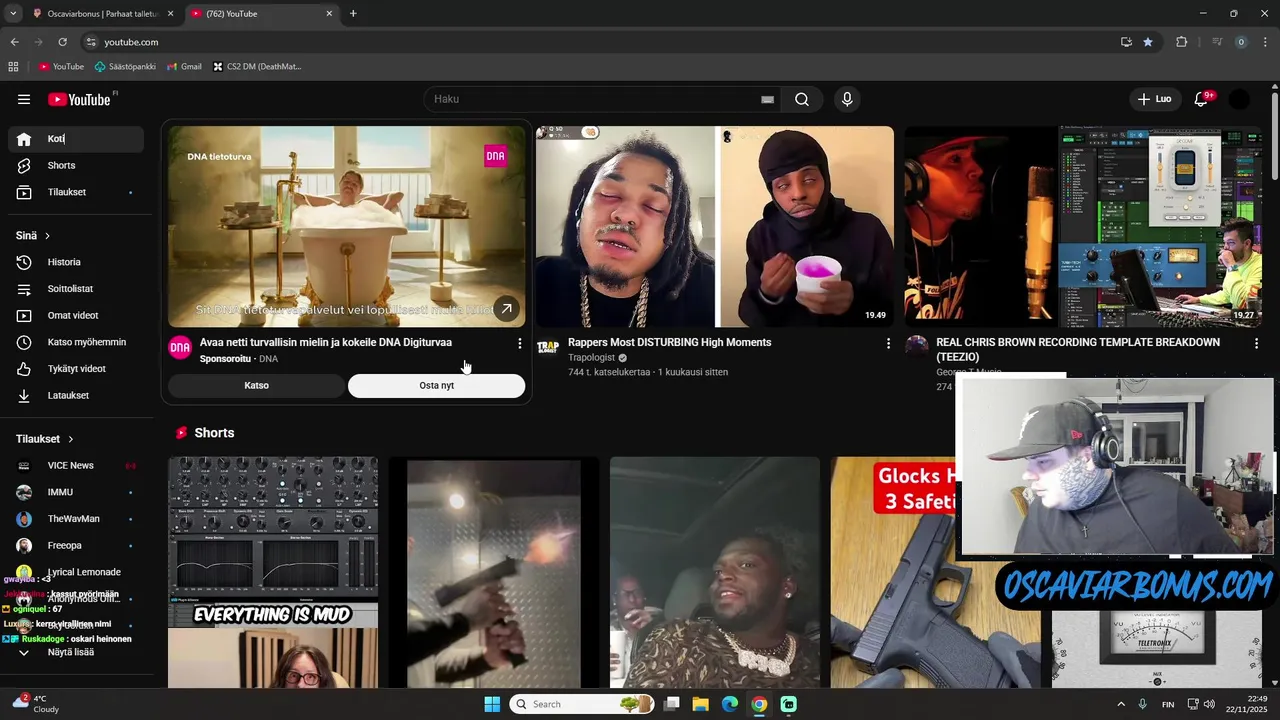The image size is (1280, 720).
Task: Open Omat videot in sidebar
Action: click(x=76, y=315)
